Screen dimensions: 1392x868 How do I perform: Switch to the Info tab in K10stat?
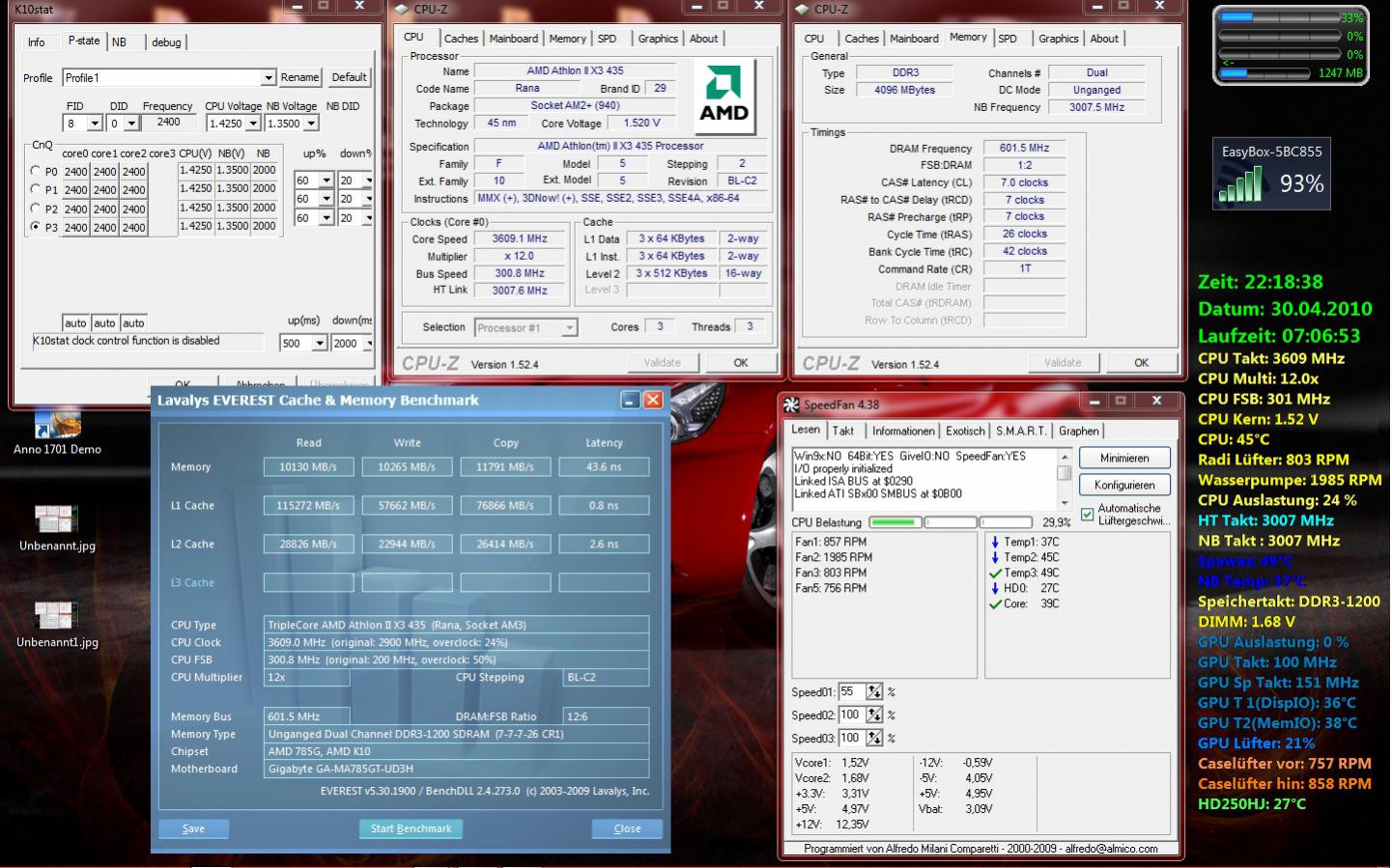point(36,42)
